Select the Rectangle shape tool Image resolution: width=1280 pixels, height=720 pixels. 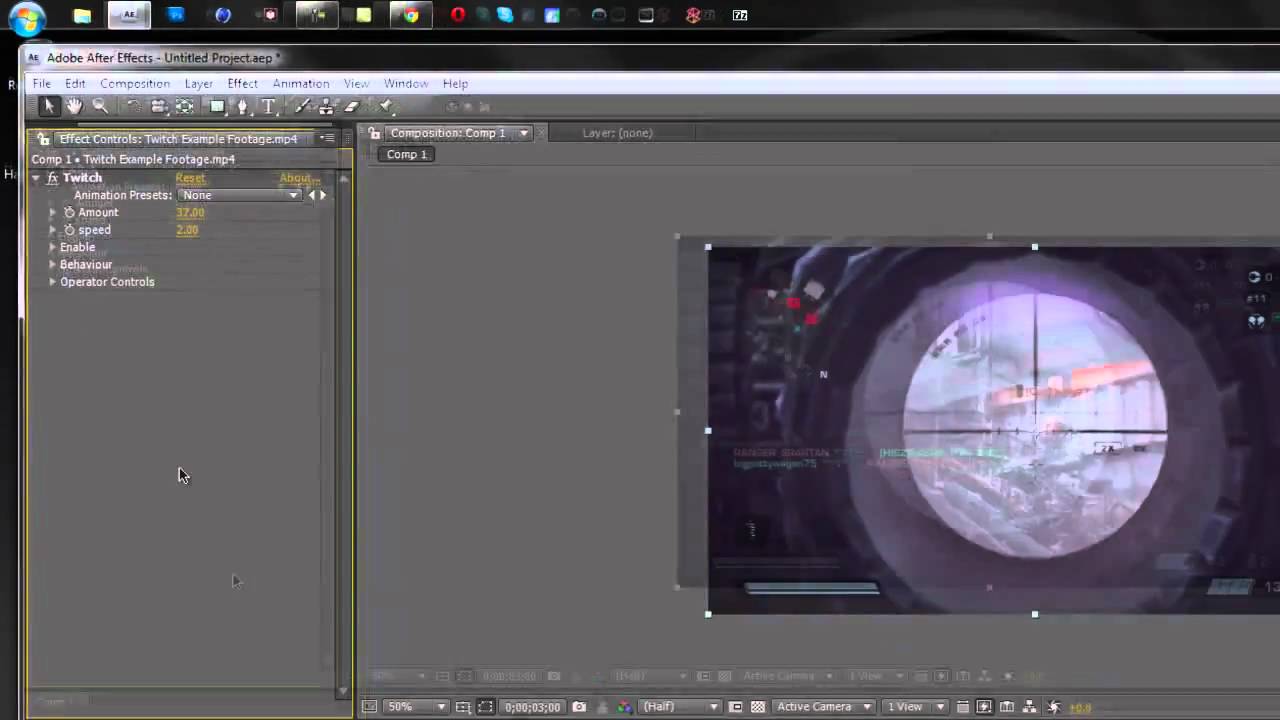click(217, 106)
